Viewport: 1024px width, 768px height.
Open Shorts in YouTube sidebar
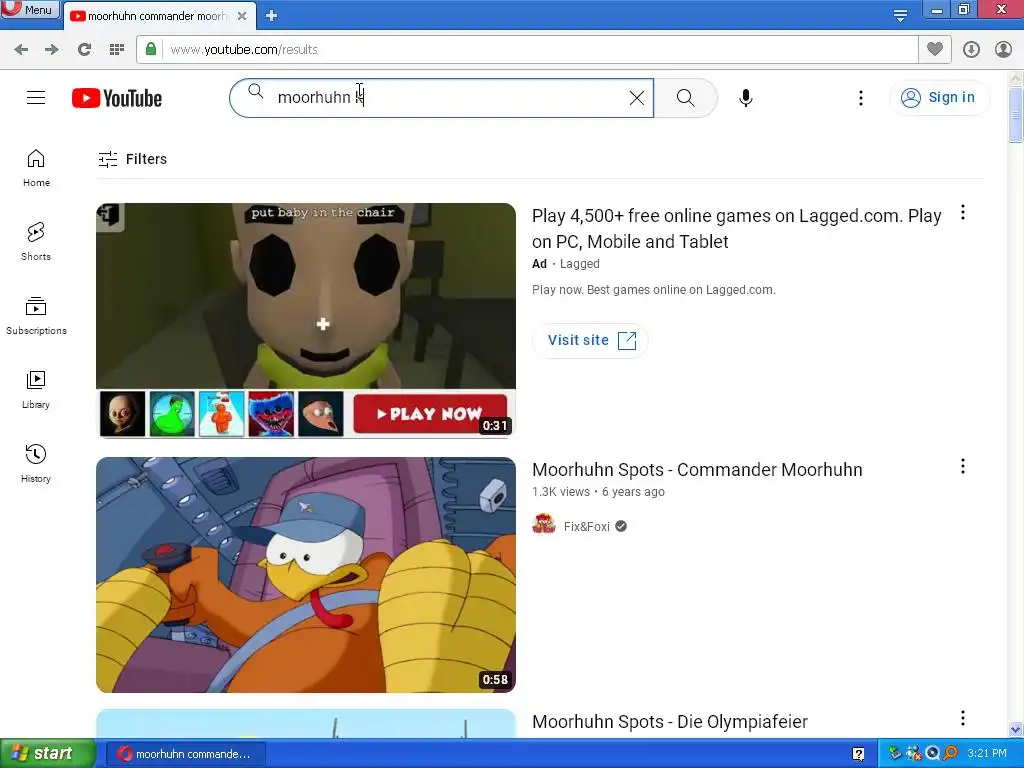(36, 242)
